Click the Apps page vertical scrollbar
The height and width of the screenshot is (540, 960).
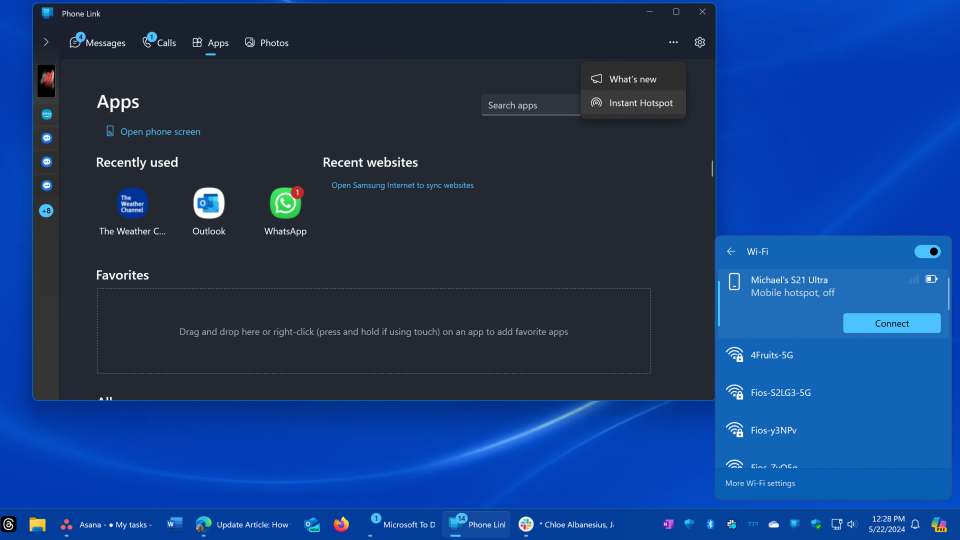click(x=712, y=168)
